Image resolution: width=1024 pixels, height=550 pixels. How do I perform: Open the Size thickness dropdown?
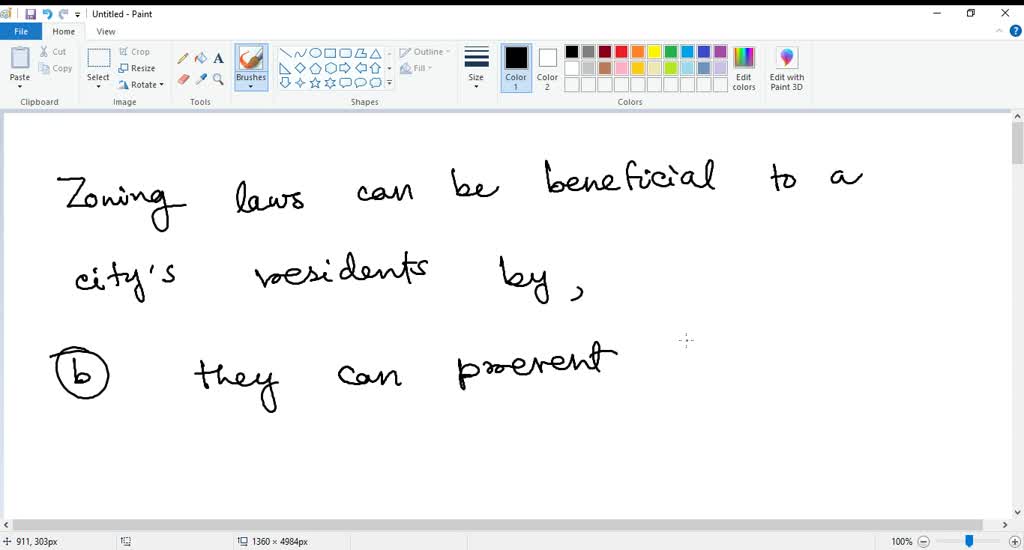476,67
